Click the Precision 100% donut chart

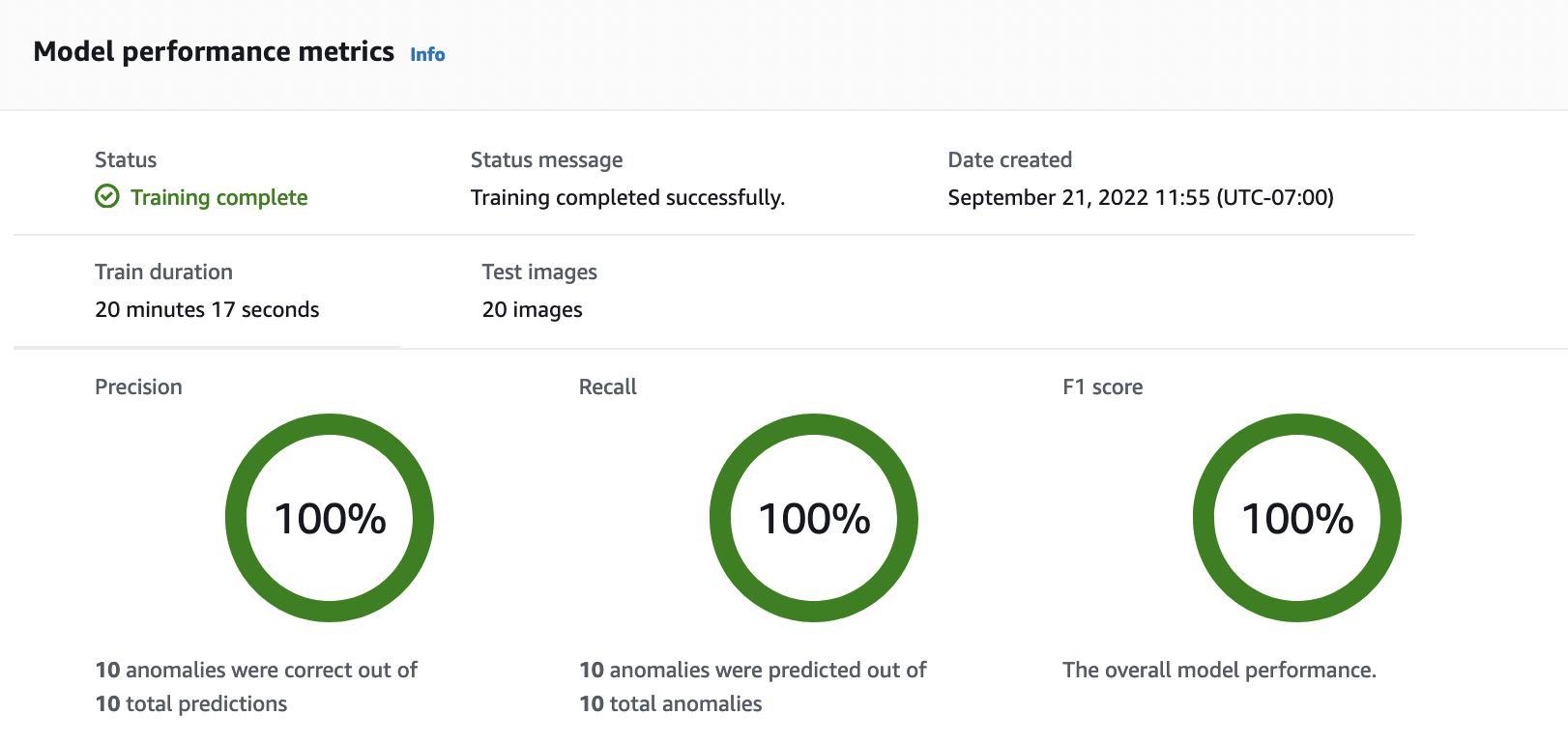(330, 518)
